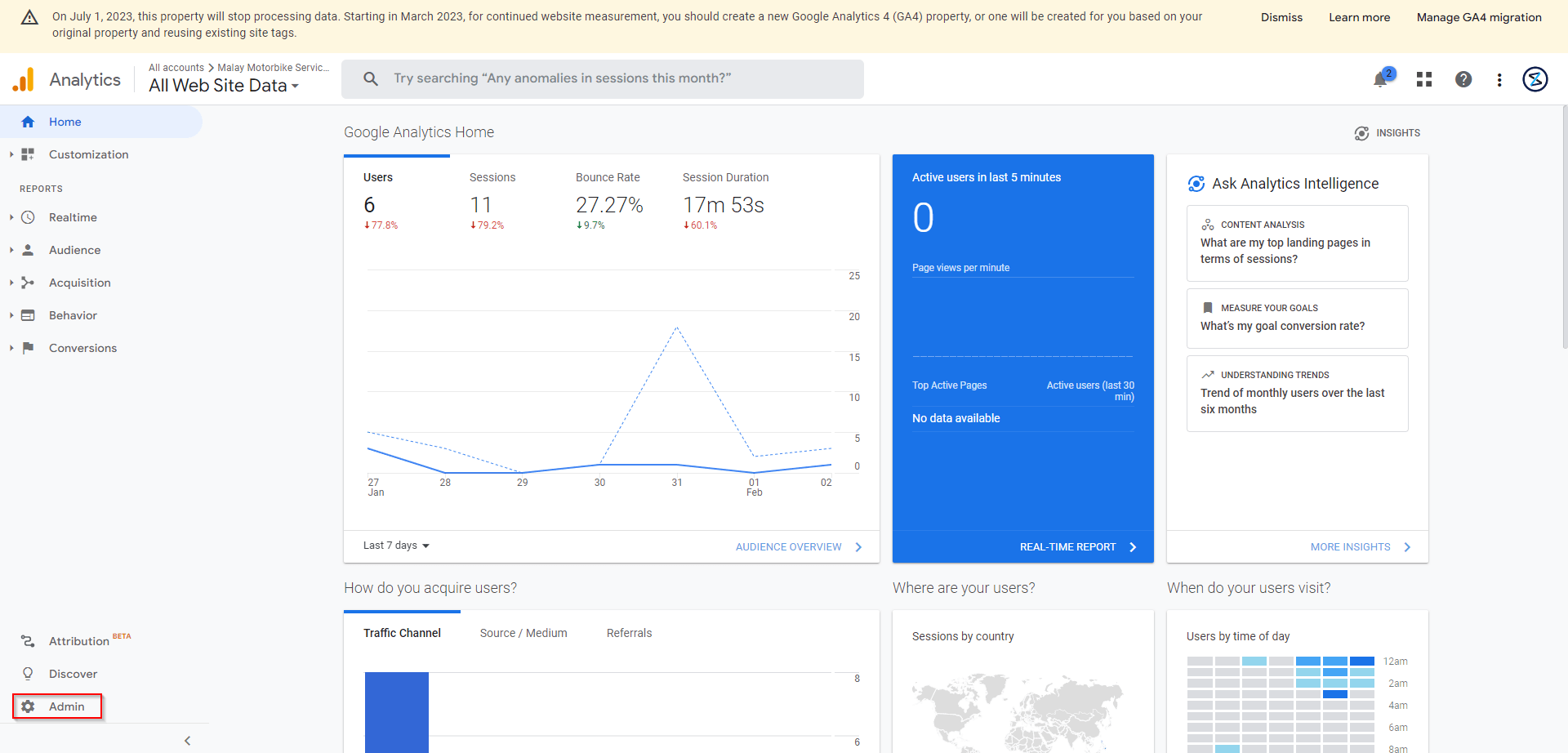Open the Last 7 days dropdown

(396, 546)
